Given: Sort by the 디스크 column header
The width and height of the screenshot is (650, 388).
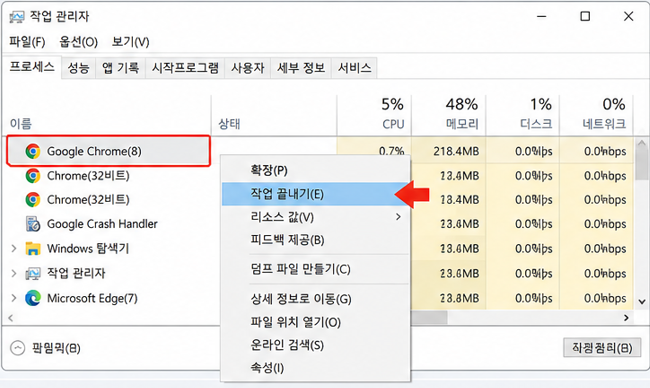Looking at the screenshot, I should click(x=536, y=124).
